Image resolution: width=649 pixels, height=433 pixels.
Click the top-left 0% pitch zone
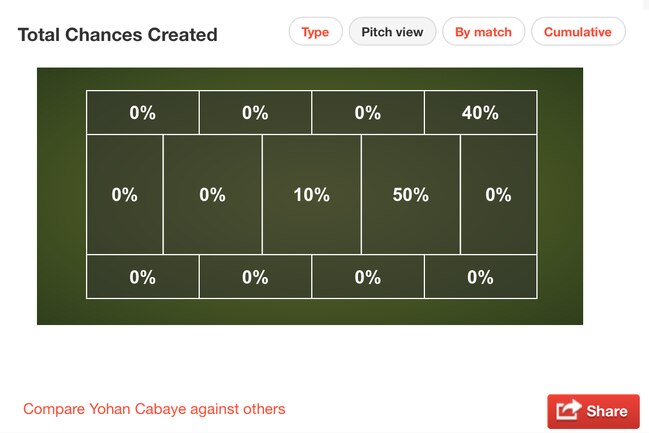(x=142, y=113)
